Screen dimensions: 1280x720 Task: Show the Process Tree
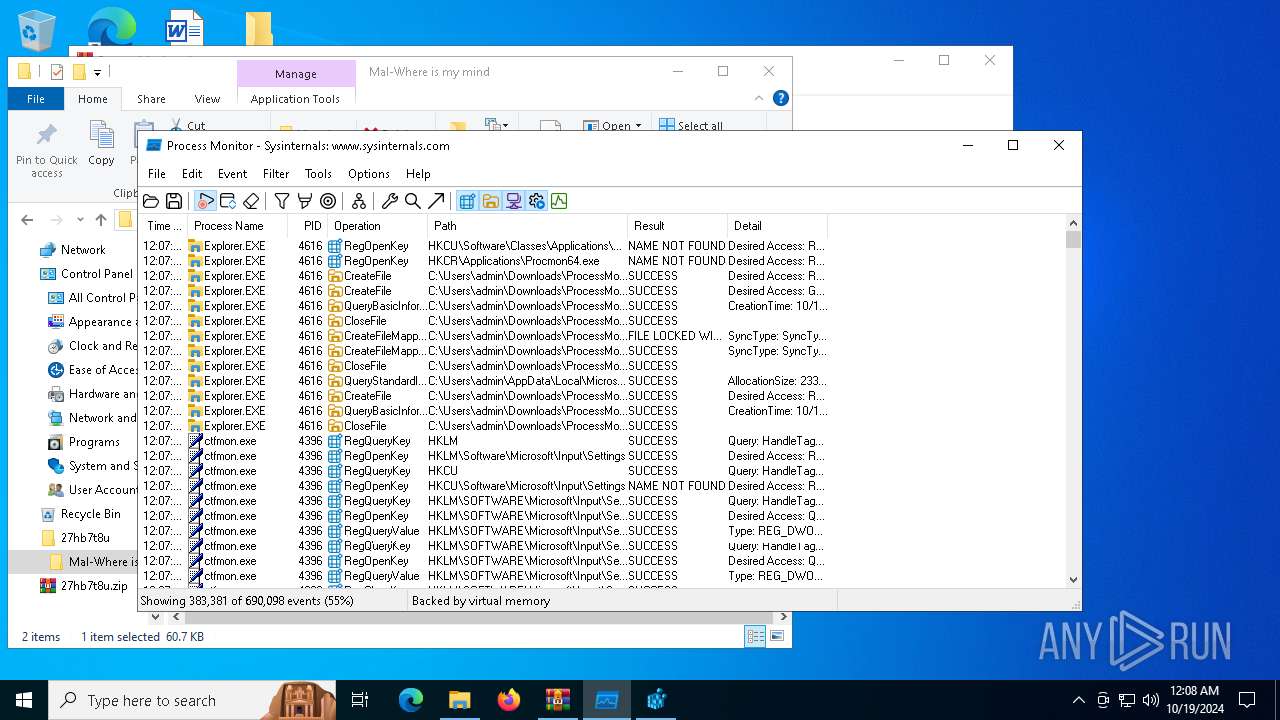[359, 201]
